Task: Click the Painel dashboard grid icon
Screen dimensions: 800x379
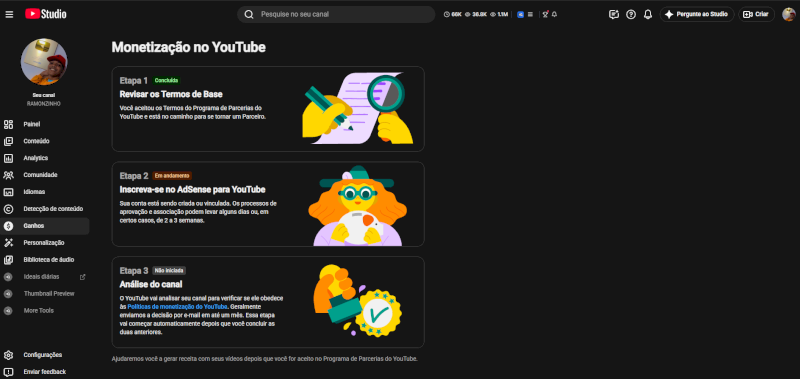Action: 8,124
